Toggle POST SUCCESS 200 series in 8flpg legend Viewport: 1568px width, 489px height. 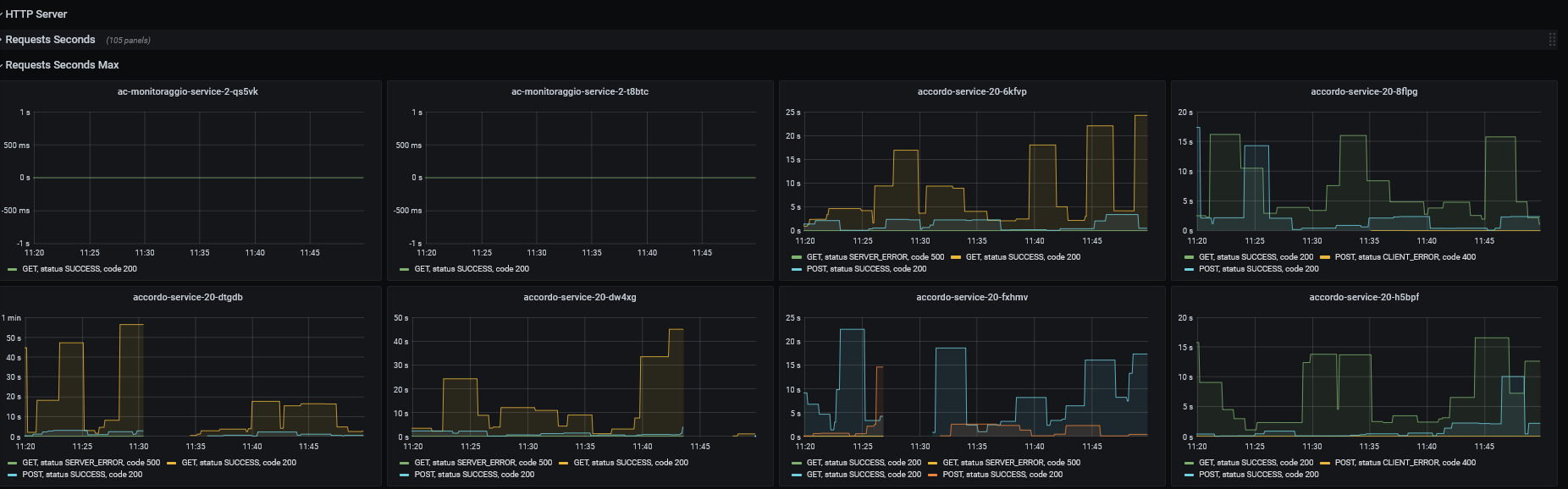1258,269
